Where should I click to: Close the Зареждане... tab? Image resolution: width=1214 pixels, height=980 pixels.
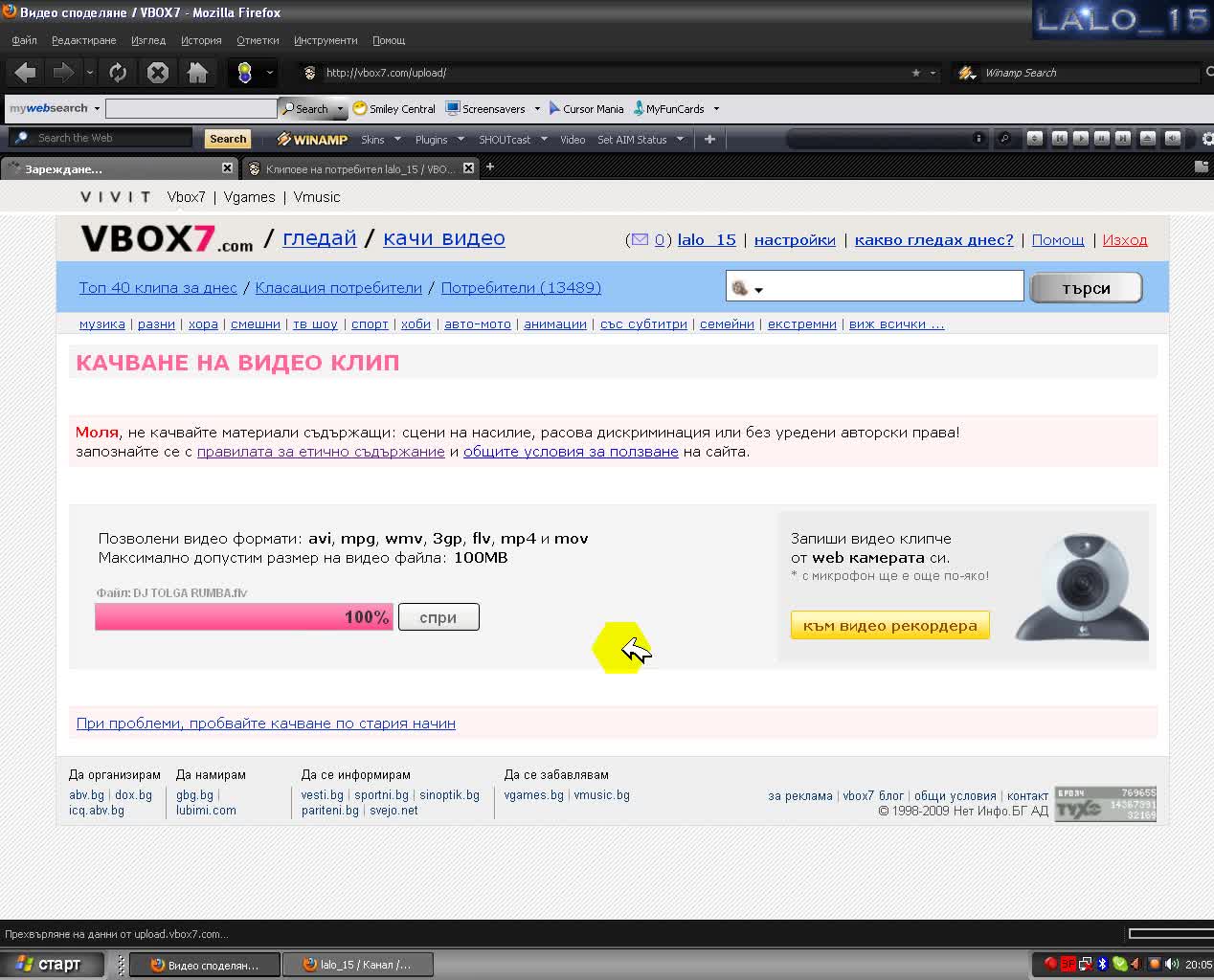tap(227, 167)
